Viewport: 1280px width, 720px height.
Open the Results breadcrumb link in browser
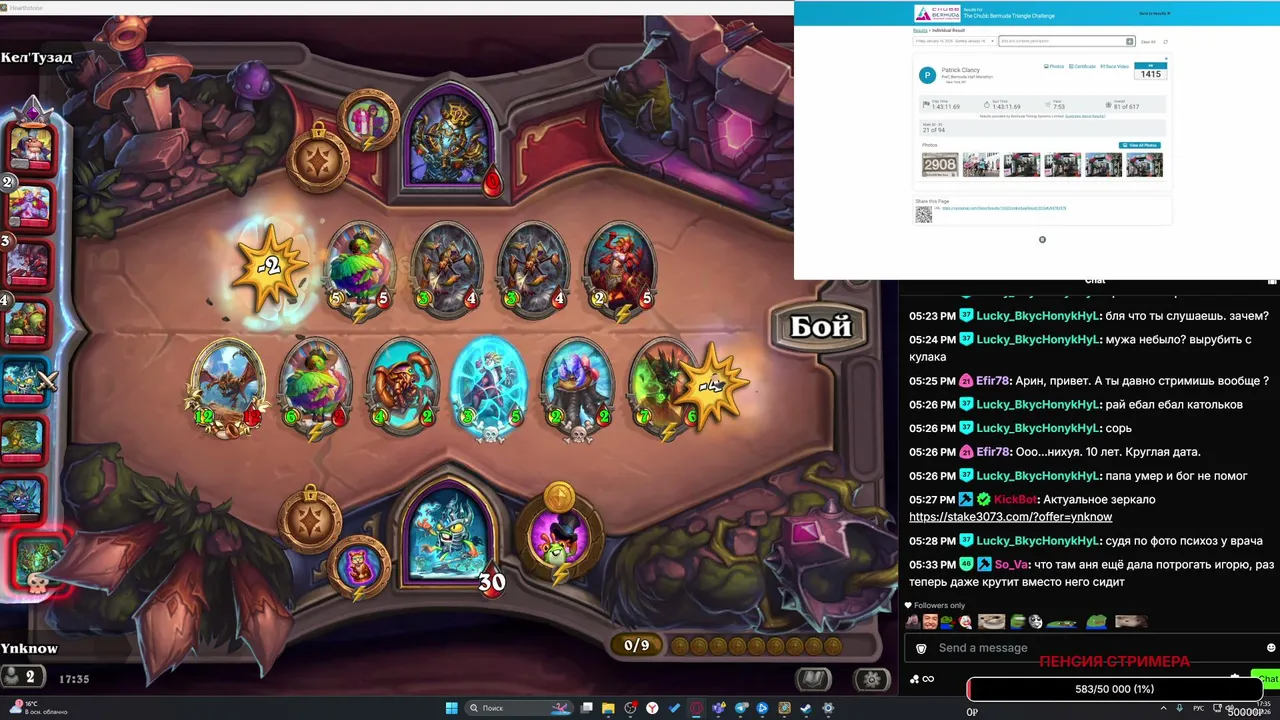tap(920, 31)
